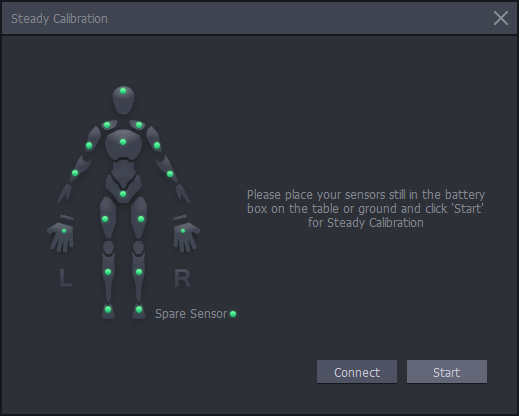The height and width of the screenshot is (416, 519).
Task: Click the Spare Sensor indicator dot
Action: pos(233,314)
